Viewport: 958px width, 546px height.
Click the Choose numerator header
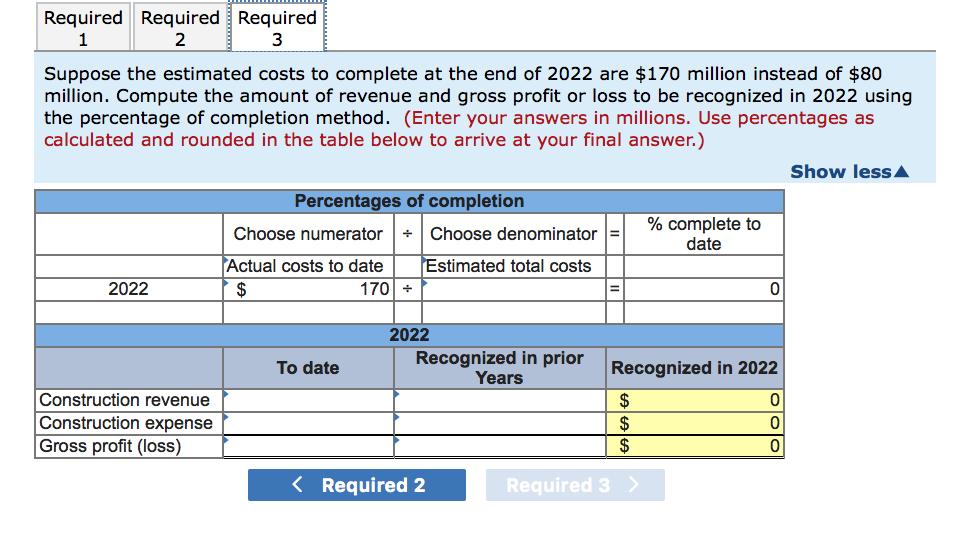(x=309, y=234)
